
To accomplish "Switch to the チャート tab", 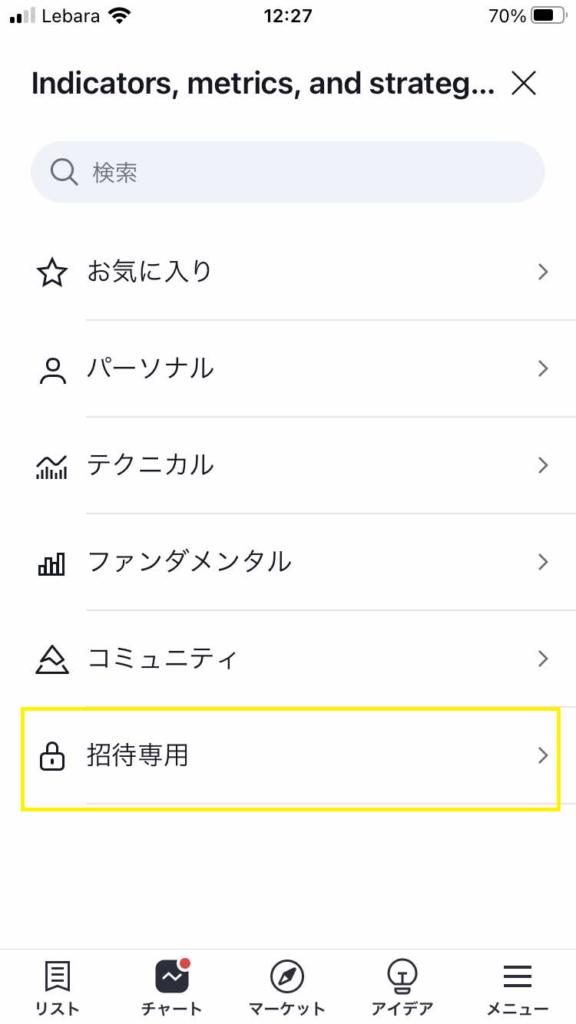I will (x=172, y=986).
